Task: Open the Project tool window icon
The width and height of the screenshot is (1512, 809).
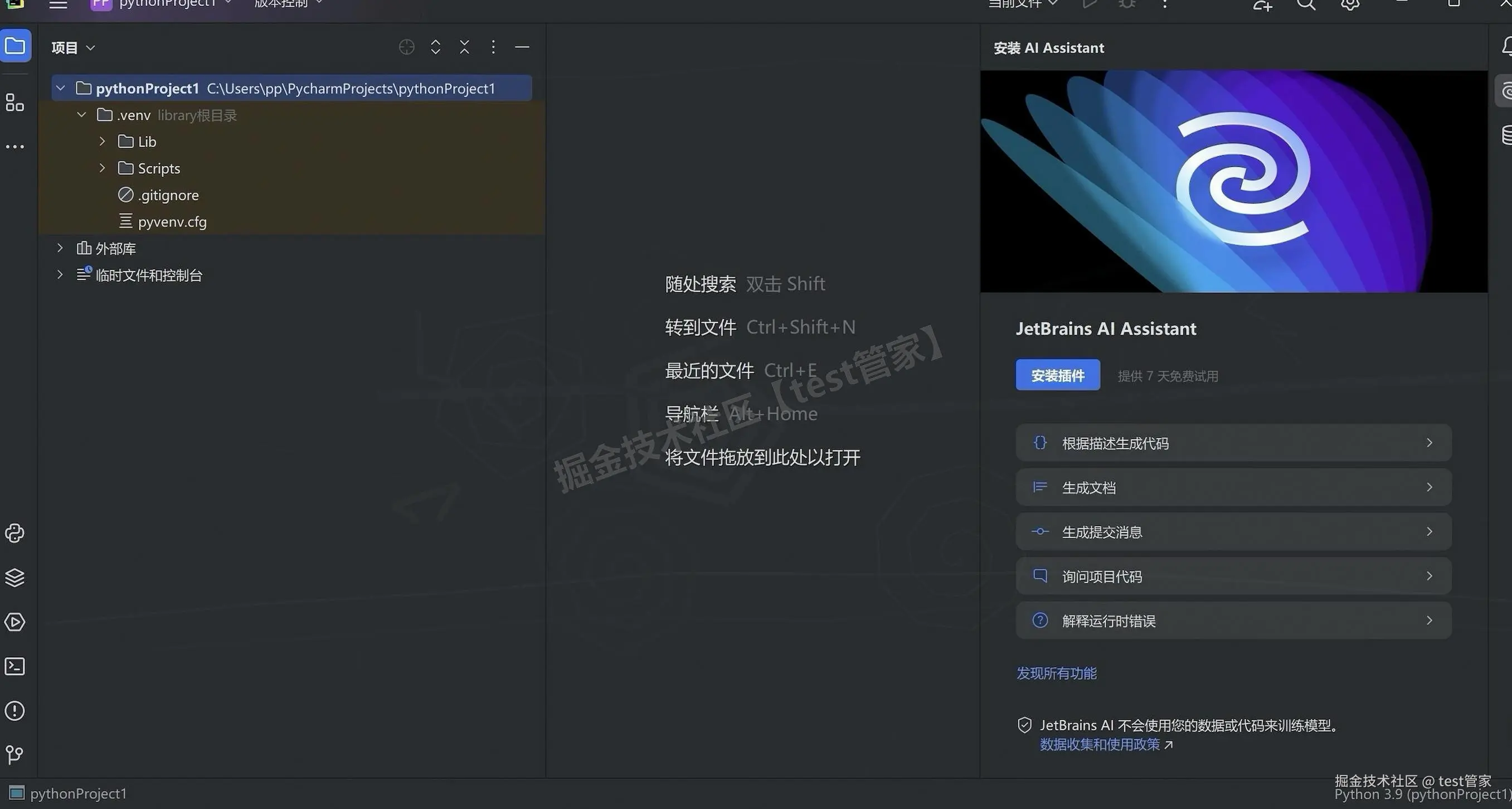Action: click(14, 45)
